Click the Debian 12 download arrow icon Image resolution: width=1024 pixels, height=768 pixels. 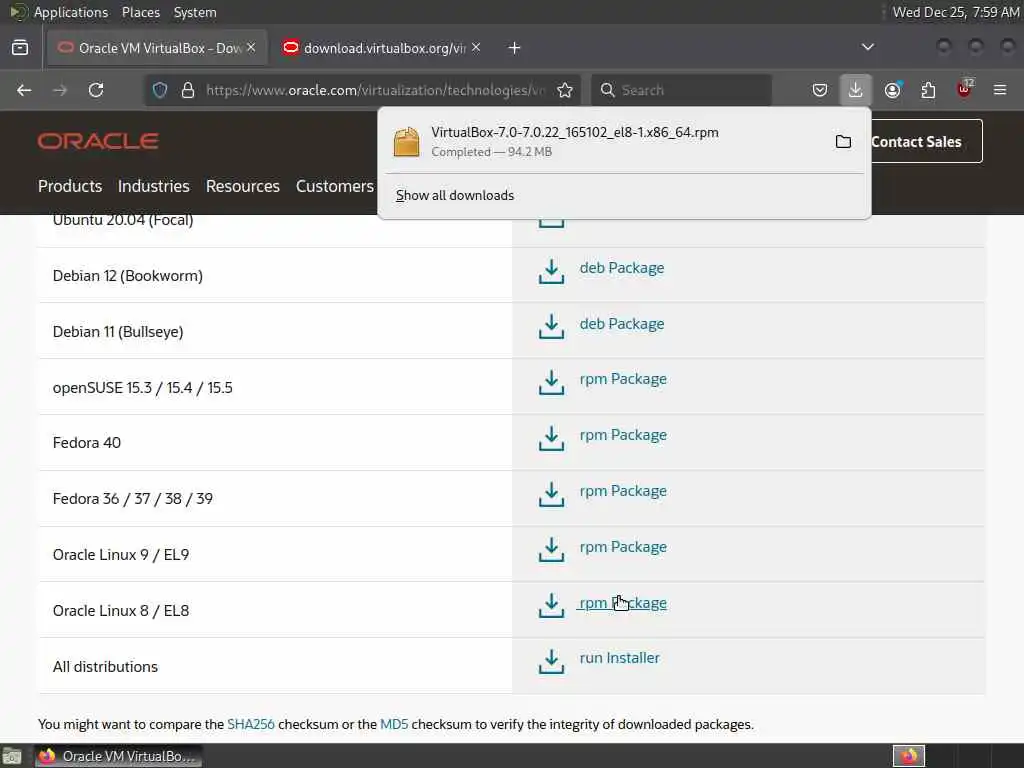(x=551, y=272)
